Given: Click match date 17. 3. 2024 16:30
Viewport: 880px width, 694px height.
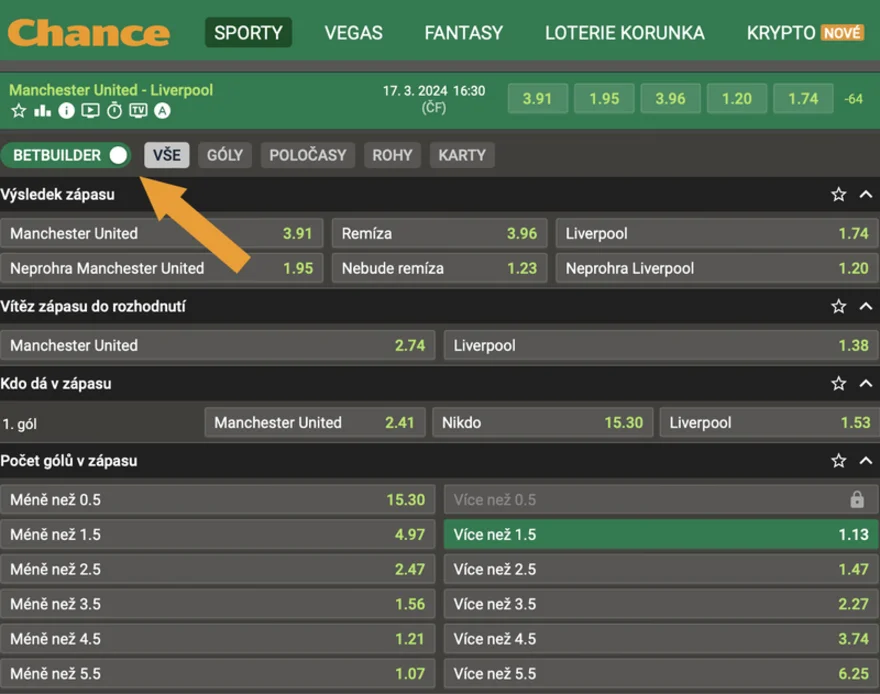Looking at the screenshot, I should pos(434,91).
